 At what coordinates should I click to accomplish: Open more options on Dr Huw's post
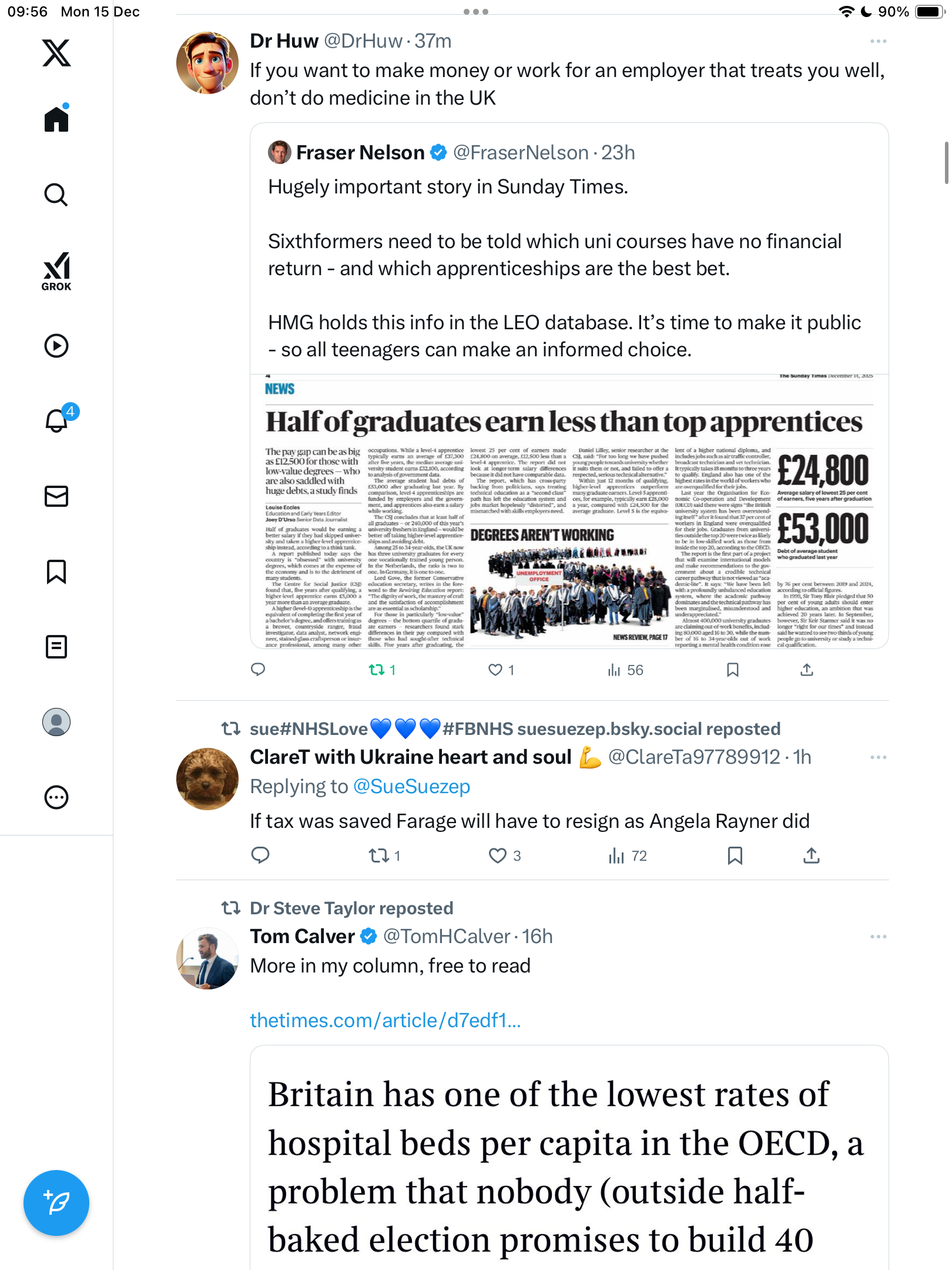click(878, 41)
